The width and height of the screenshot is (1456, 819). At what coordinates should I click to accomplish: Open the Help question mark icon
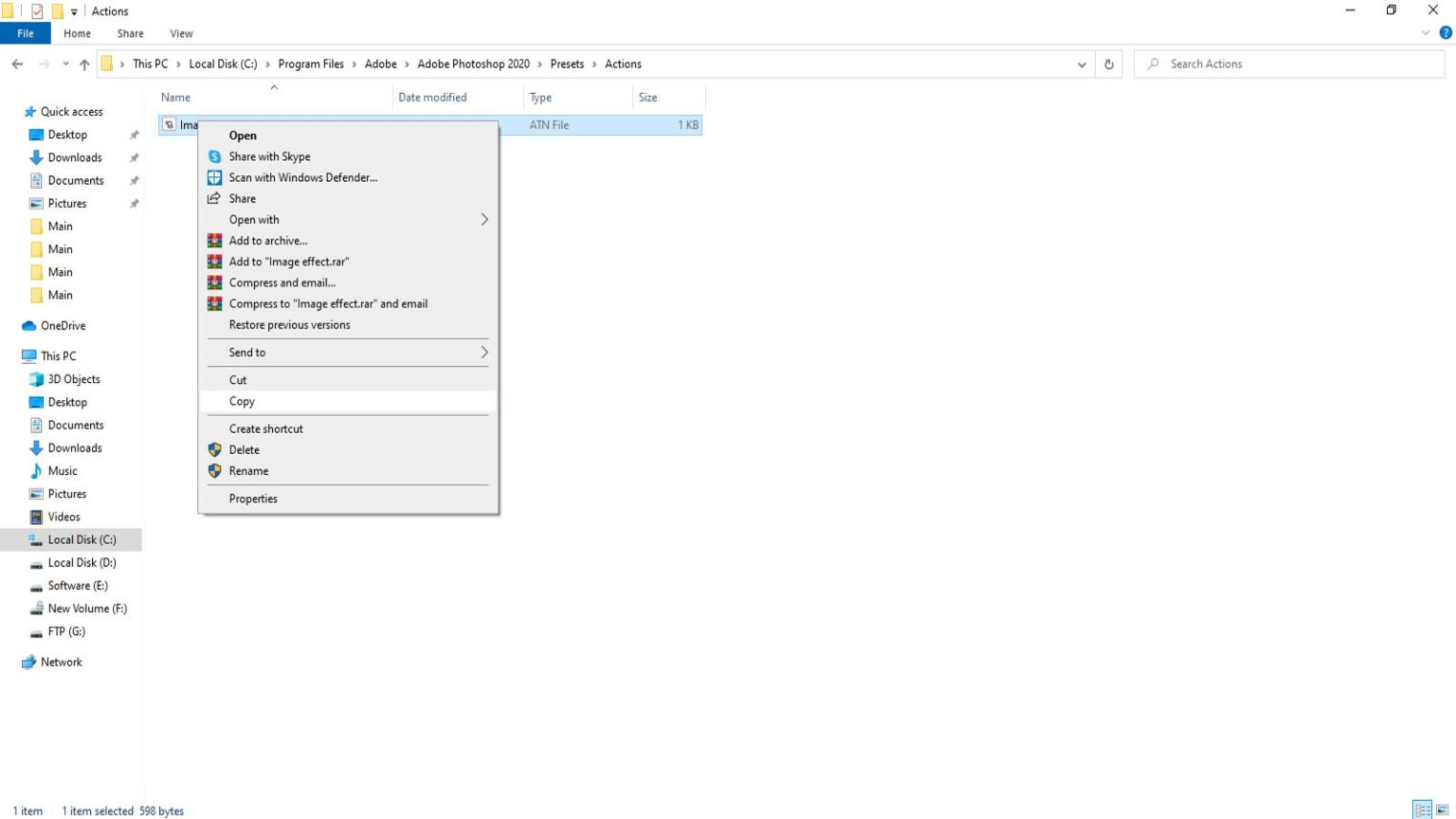tap(1446, 32)
